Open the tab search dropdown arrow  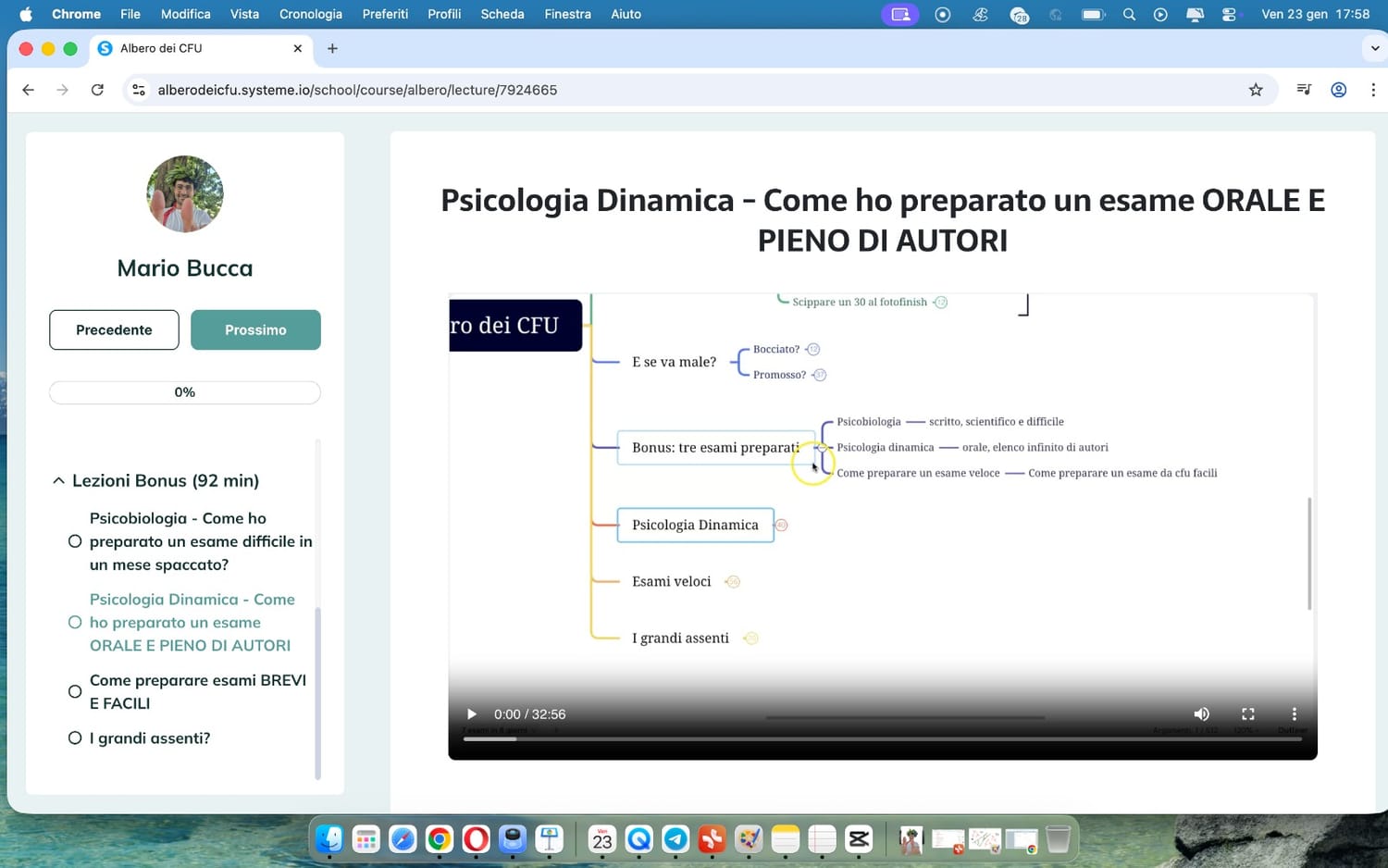1374,48
